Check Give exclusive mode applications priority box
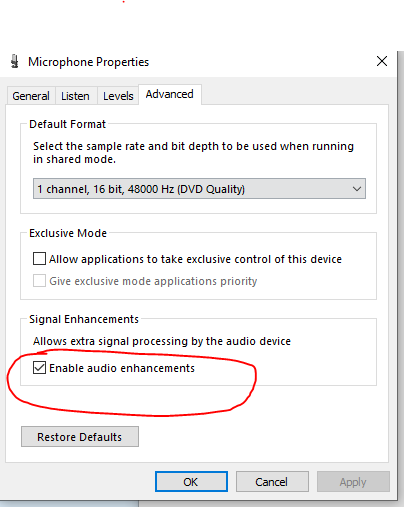 click(39, 281)
